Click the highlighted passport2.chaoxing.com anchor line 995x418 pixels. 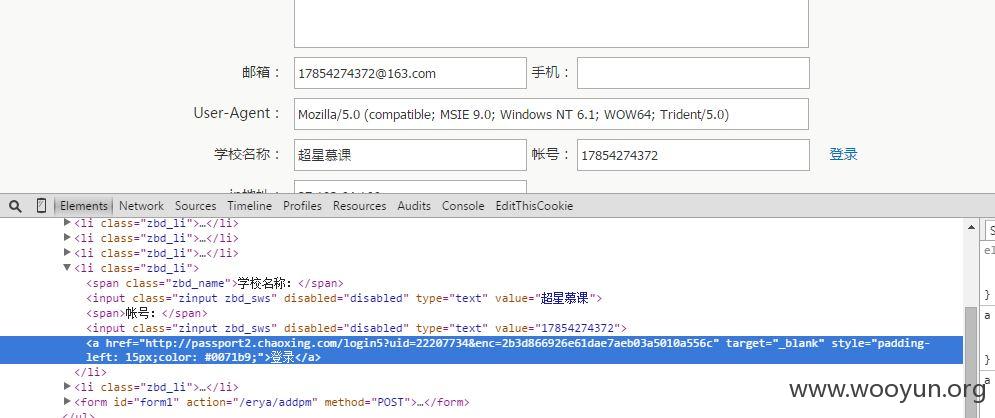481,350
